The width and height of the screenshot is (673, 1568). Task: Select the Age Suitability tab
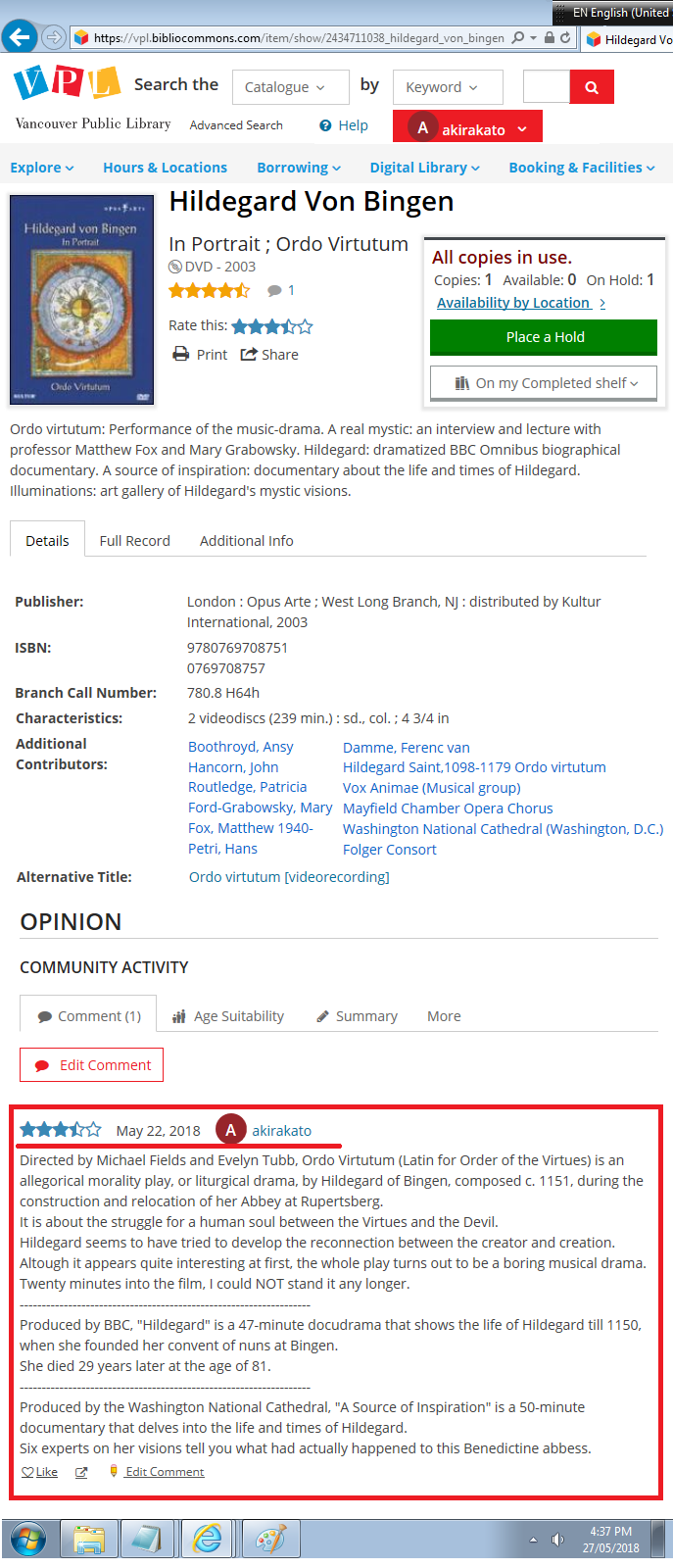tap(228, 1016)
